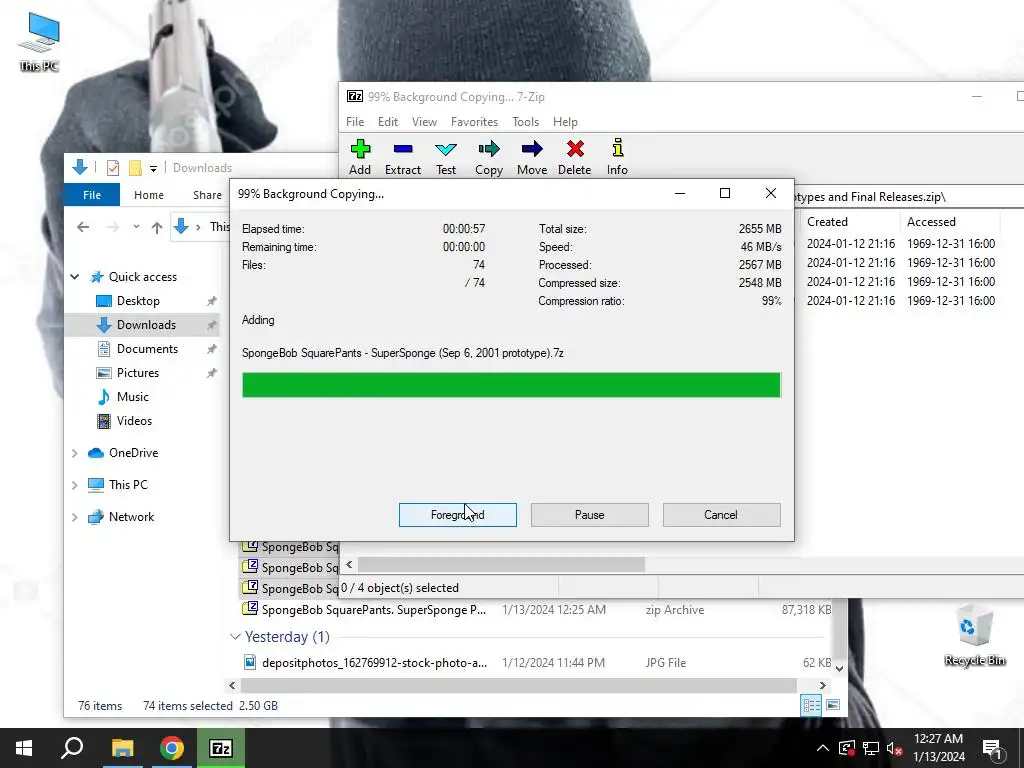Select the This PC desktop icon
The width and height of the screenshot is (1024, 768).
click(x=39, y=43)
